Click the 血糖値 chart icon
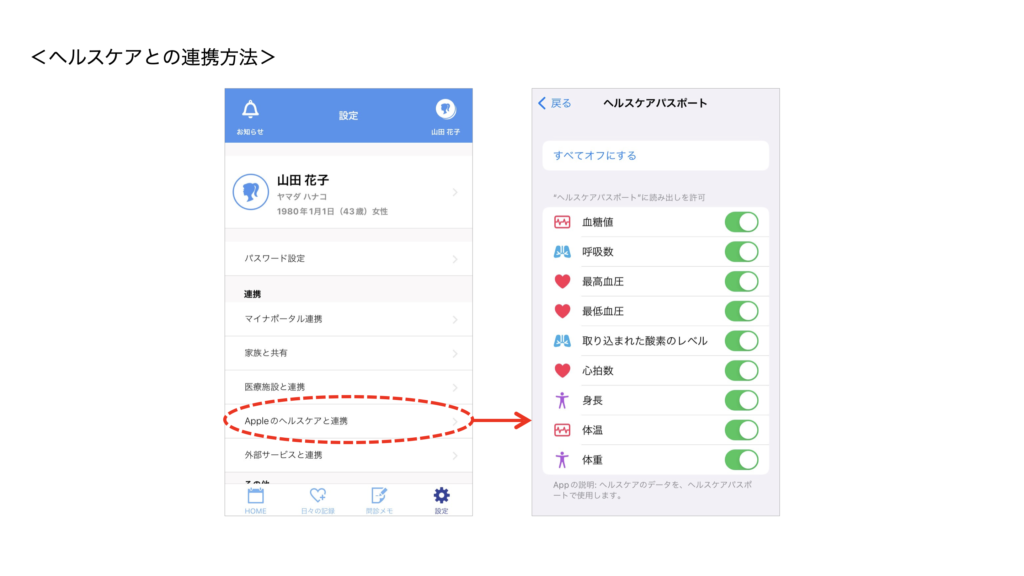 tap(562, 222)
